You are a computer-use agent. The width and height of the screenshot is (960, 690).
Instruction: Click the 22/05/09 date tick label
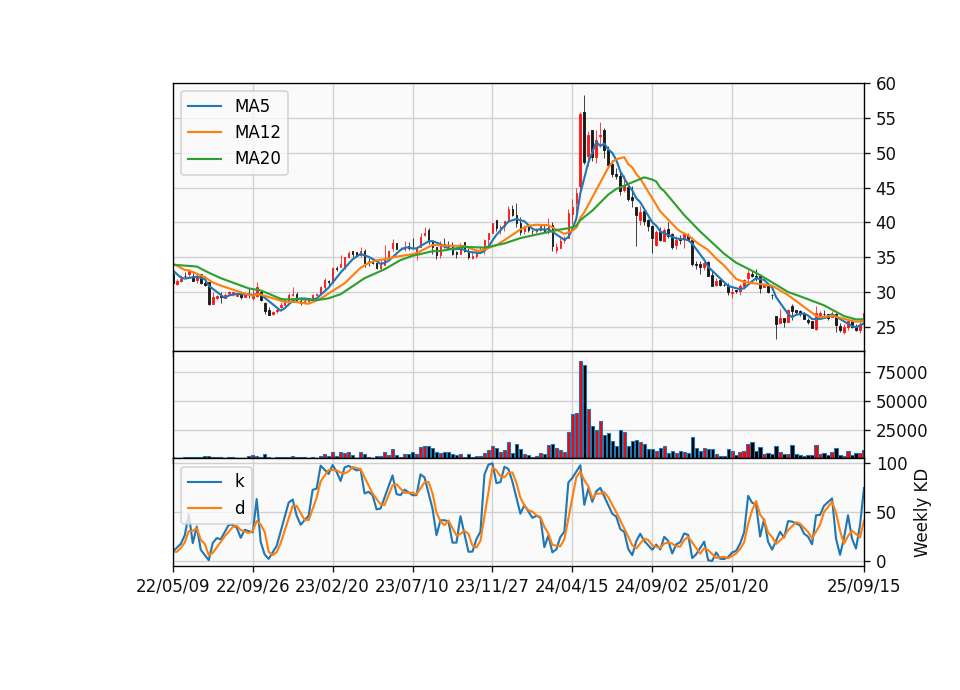(173, 587)
